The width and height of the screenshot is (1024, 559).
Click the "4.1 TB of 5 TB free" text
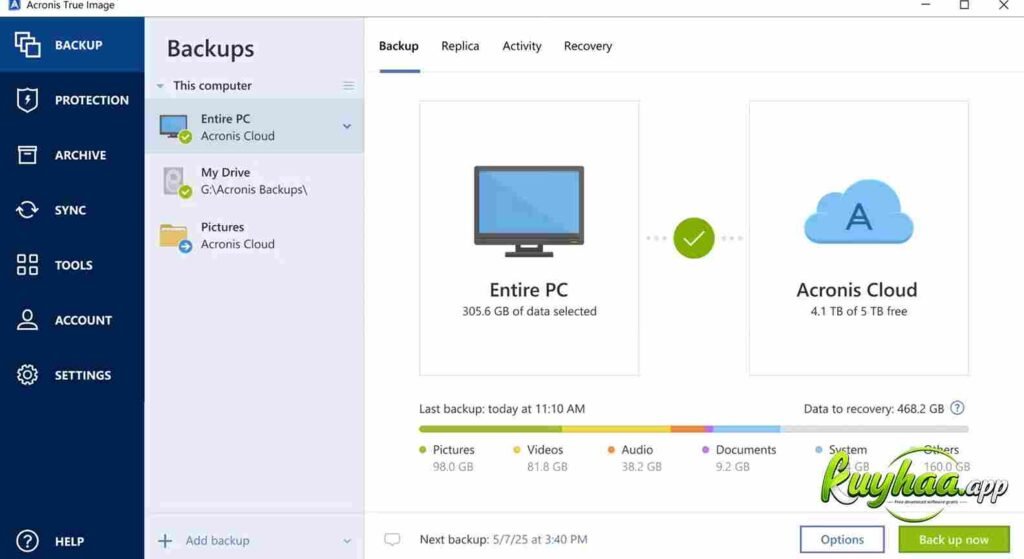[x=859, y=311]
